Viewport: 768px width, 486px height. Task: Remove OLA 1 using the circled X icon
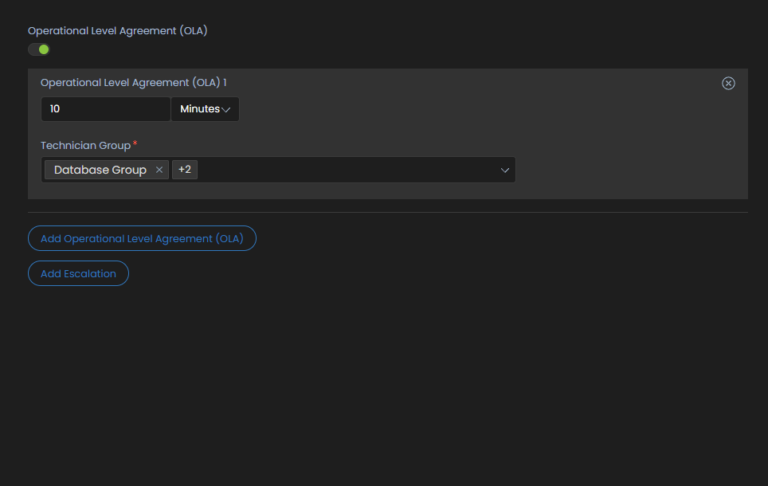point(728,83)
